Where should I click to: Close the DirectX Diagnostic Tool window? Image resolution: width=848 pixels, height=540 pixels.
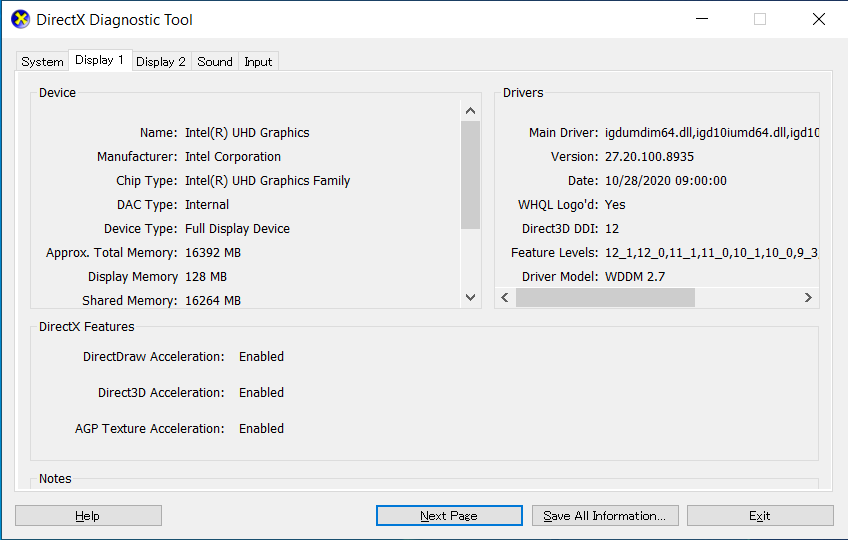point(819,19)
